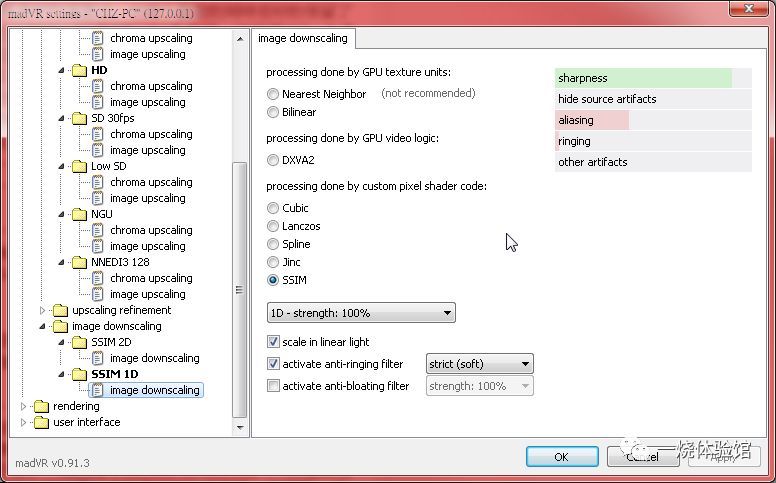Select the Lanczos radio button
This screenshot has width=776, height=483.
coord(273,226)
